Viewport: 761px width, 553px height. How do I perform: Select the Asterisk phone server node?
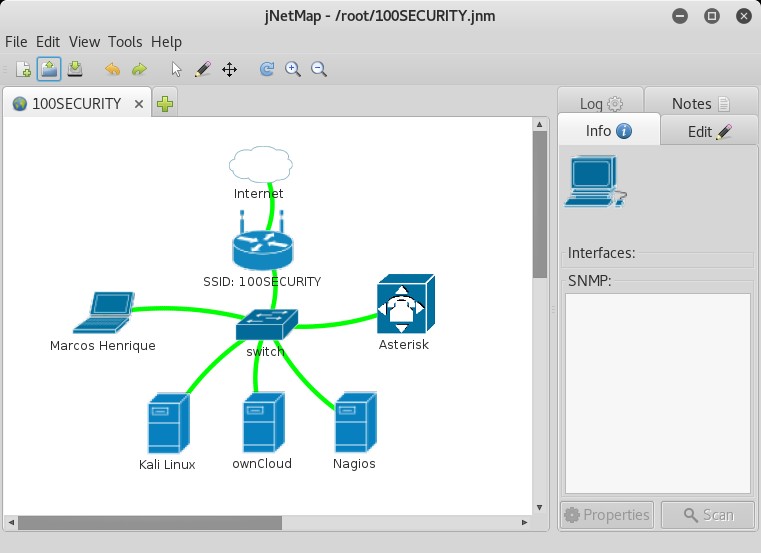pos(406,304)
